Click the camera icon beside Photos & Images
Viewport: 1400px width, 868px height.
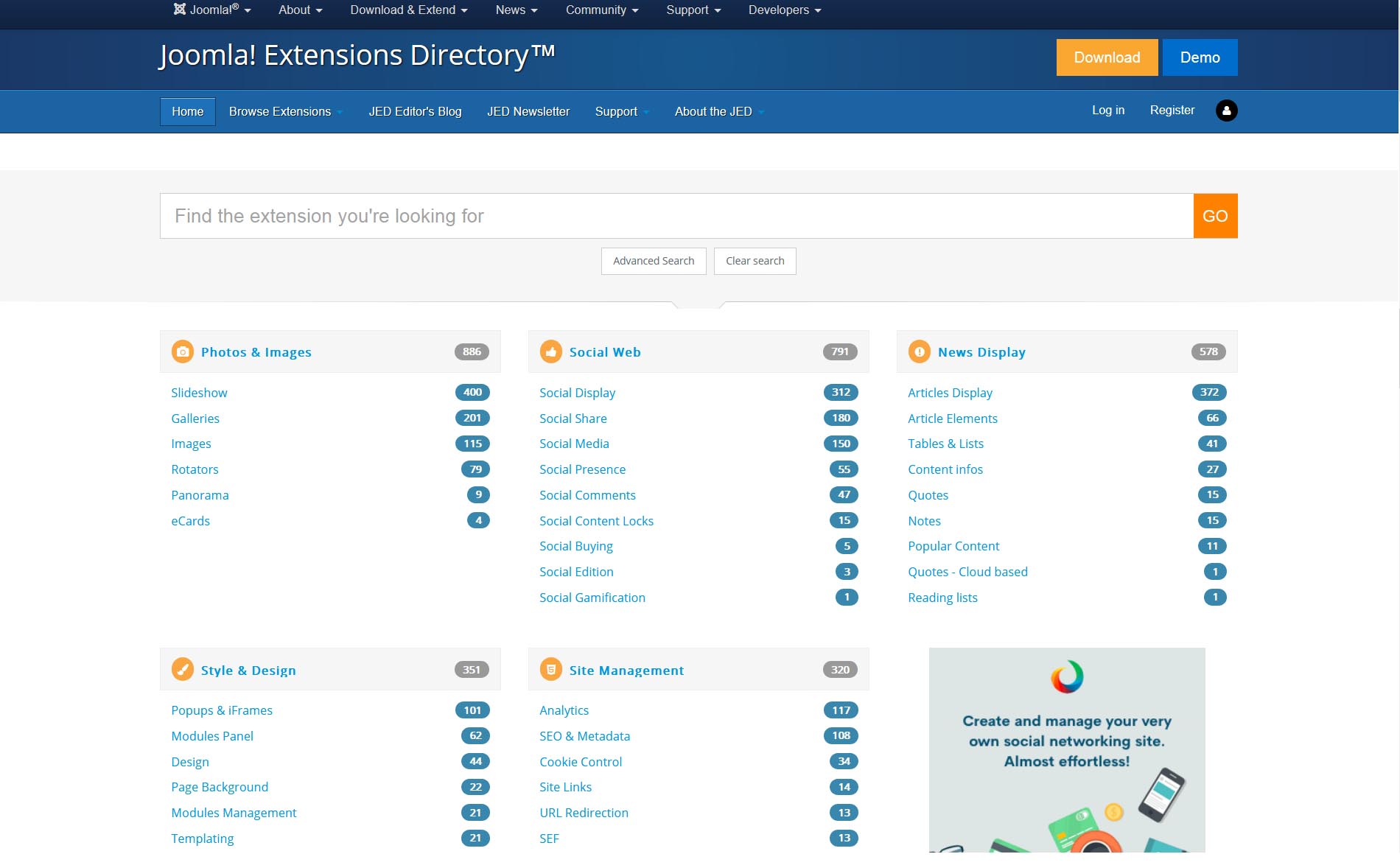(182, 351)
